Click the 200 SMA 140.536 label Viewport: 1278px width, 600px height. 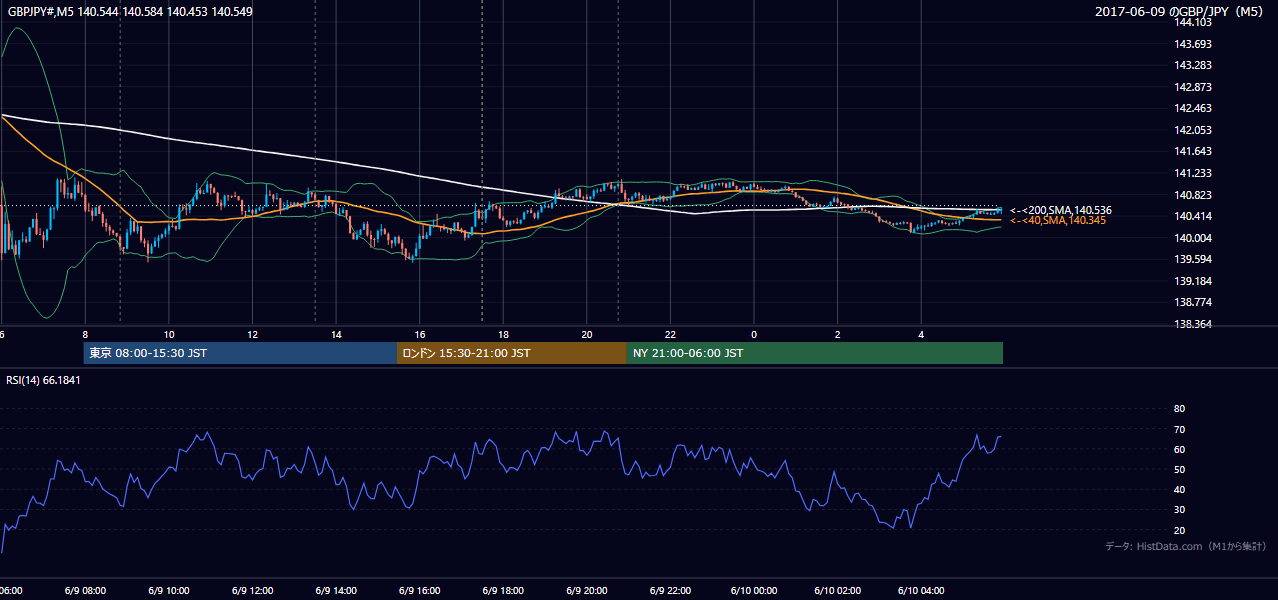coord(1060,210)
